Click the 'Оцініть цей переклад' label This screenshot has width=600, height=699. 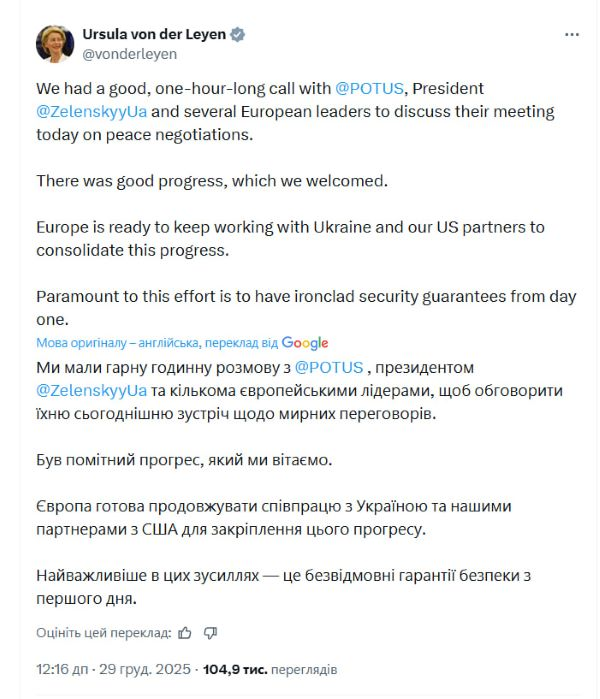(x=101, y=632)
